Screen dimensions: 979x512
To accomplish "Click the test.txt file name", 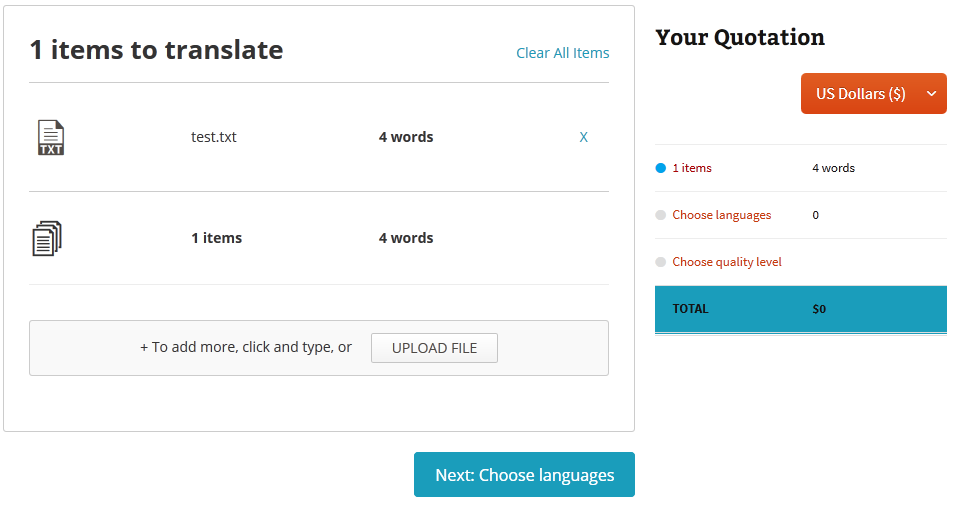I will (214, 137).
